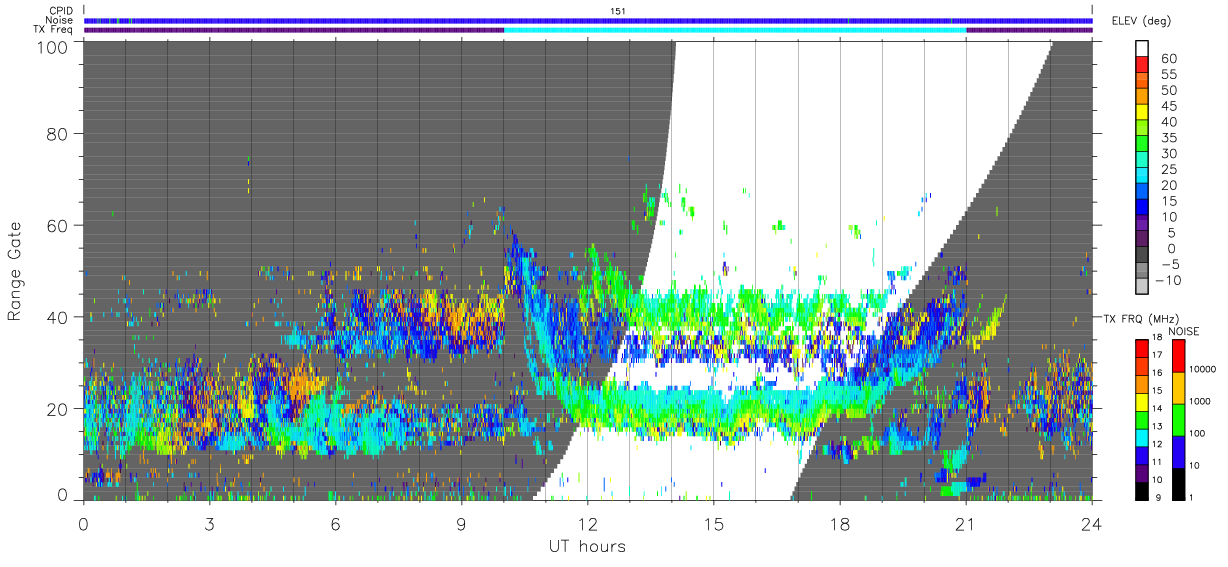Click the cyan segment of the TX Freq bar
Image resolution: width=1228 pixels, height=567 pixels.
click(x=735, y=30)
